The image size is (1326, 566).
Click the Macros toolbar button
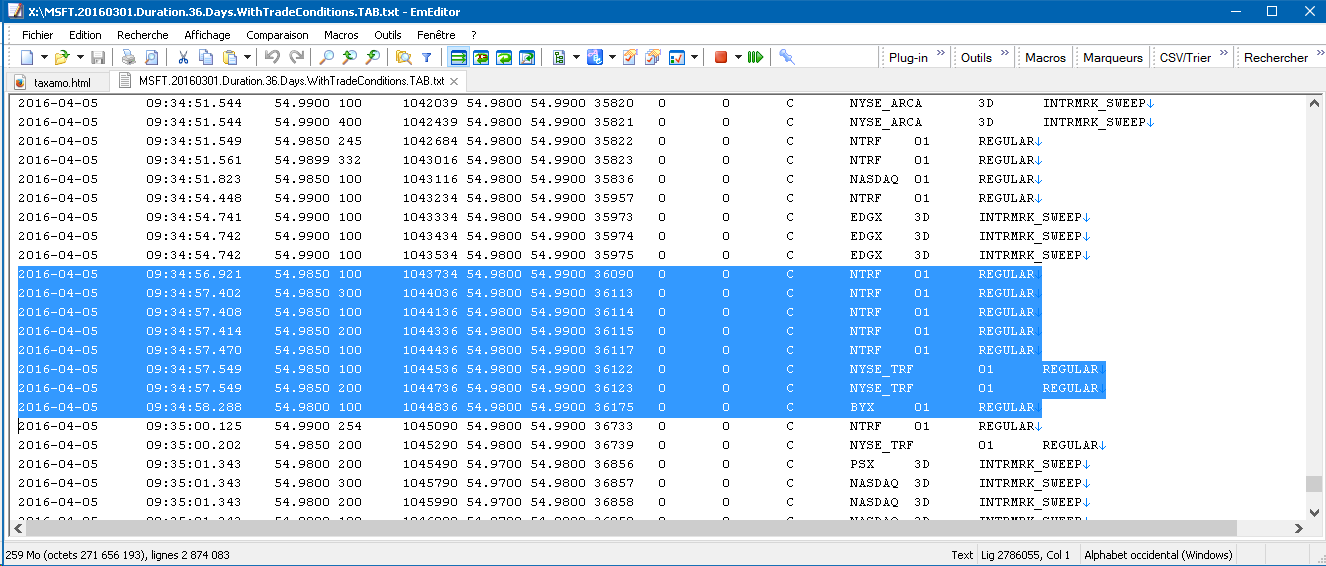pos(1045,57)
